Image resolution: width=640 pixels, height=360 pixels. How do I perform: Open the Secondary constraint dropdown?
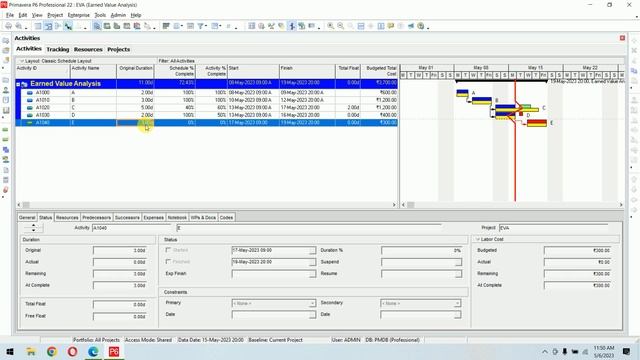pos(457,303)
